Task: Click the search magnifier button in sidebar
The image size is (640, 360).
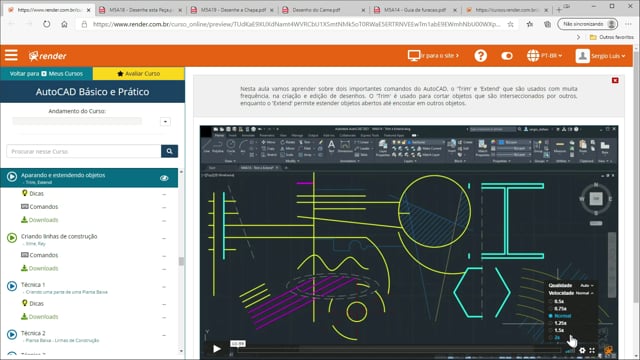Action: coord(169,151)
